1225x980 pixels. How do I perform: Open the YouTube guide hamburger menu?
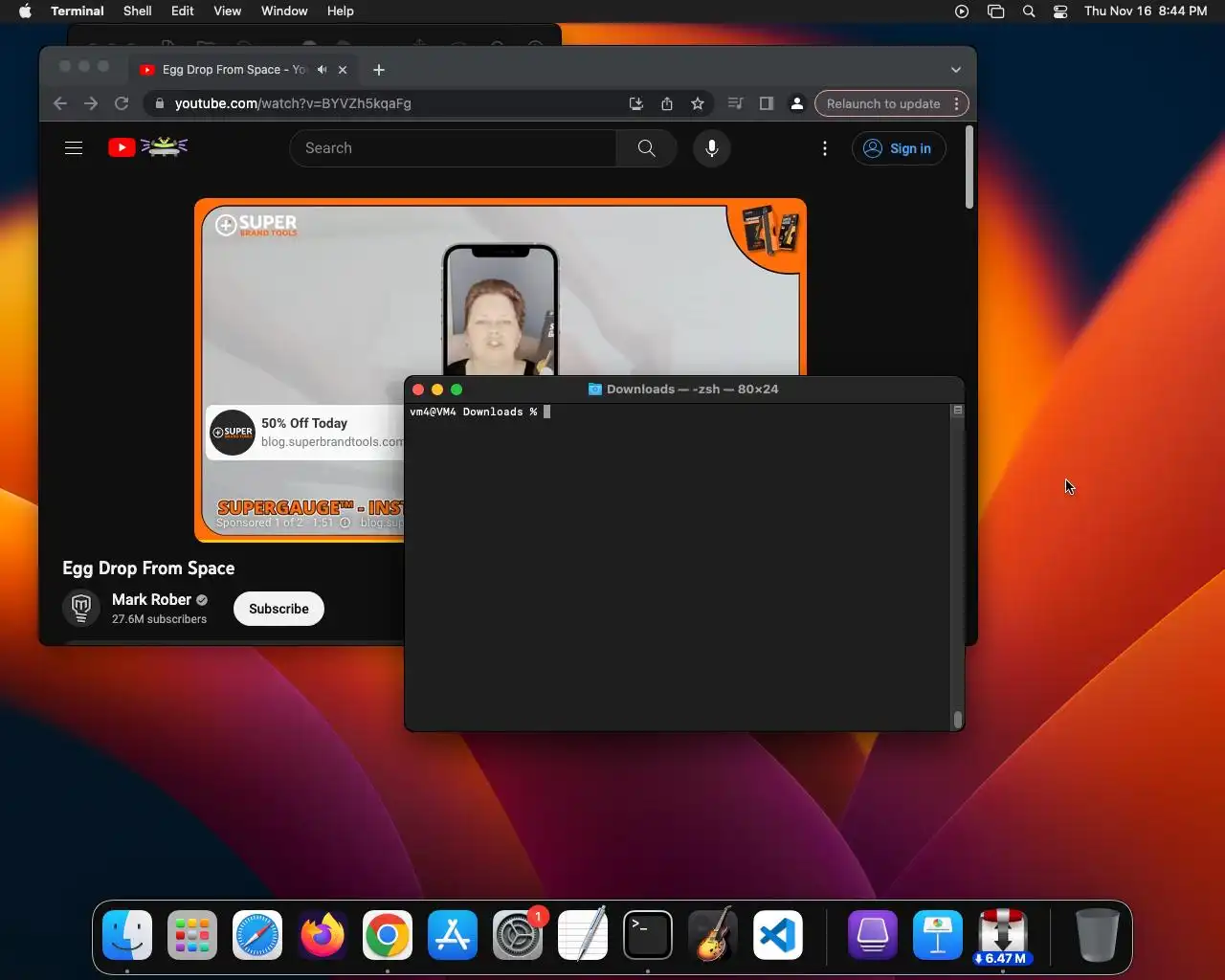(74, 148)
